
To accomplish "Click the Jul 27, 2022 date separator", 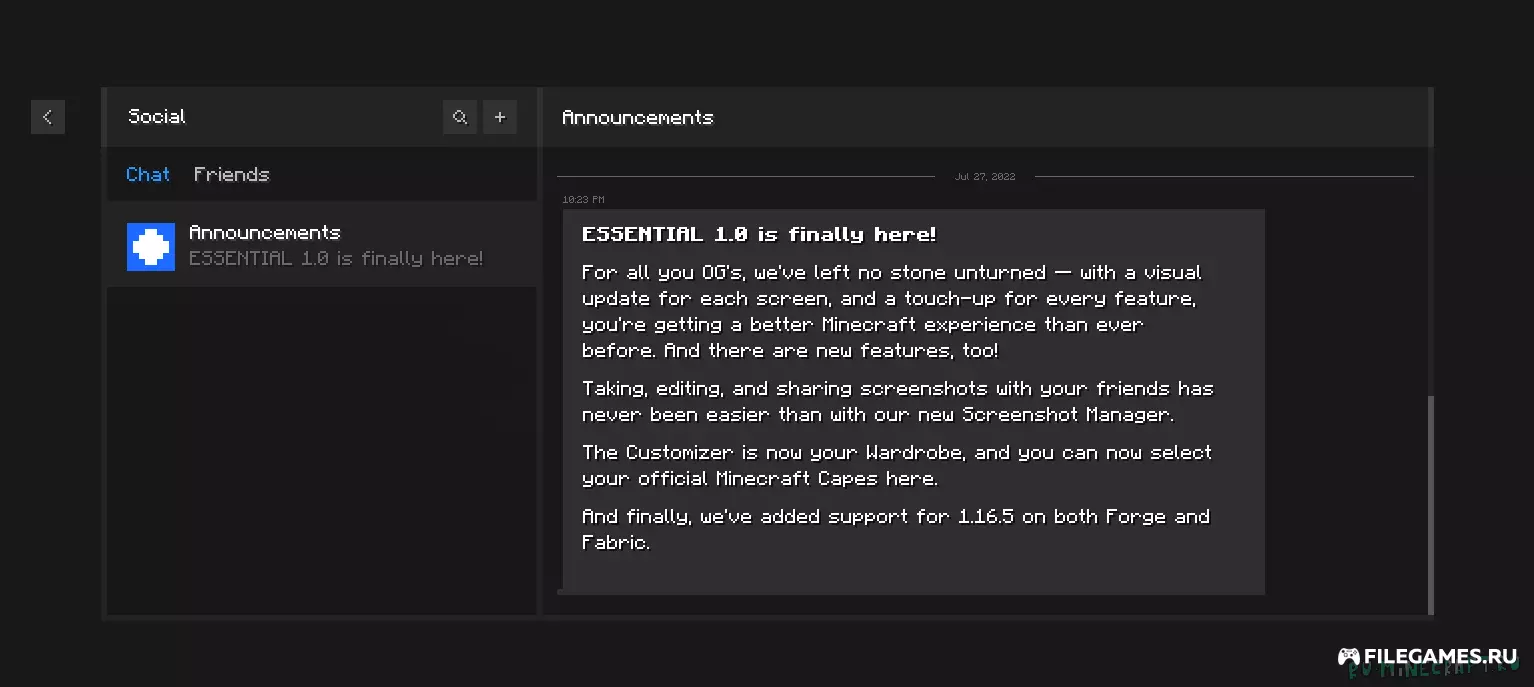I will coord(985,177).
